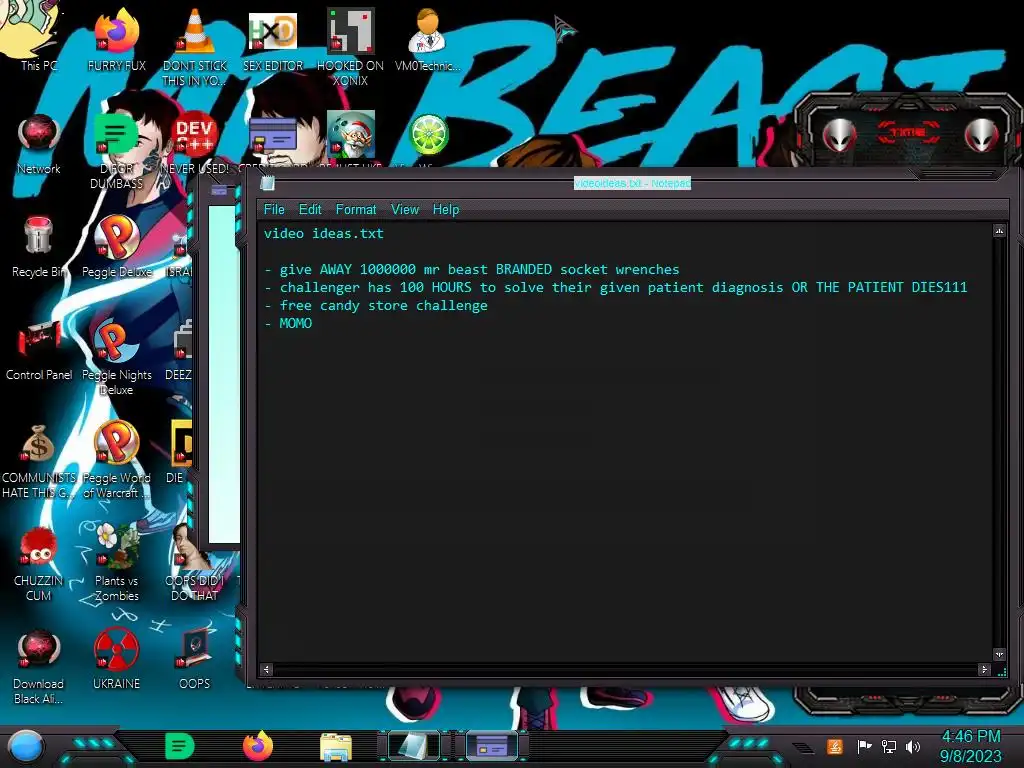Screen dimensions: 1024x768
Task: Select the Peggle Deluxe desktop icon
Action: [x=116, y=247]
